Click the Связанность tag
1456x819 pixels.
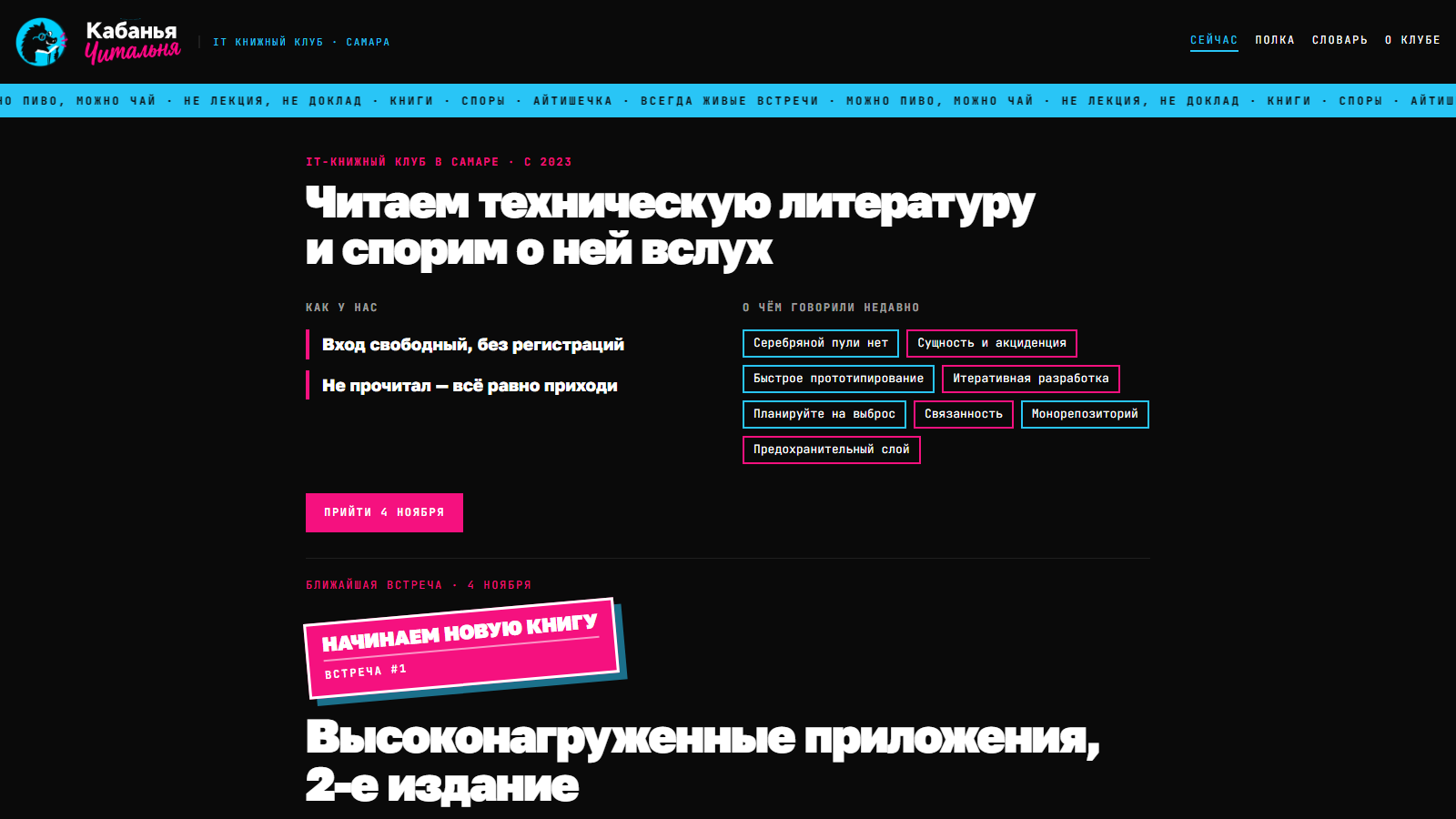point(964,414)
